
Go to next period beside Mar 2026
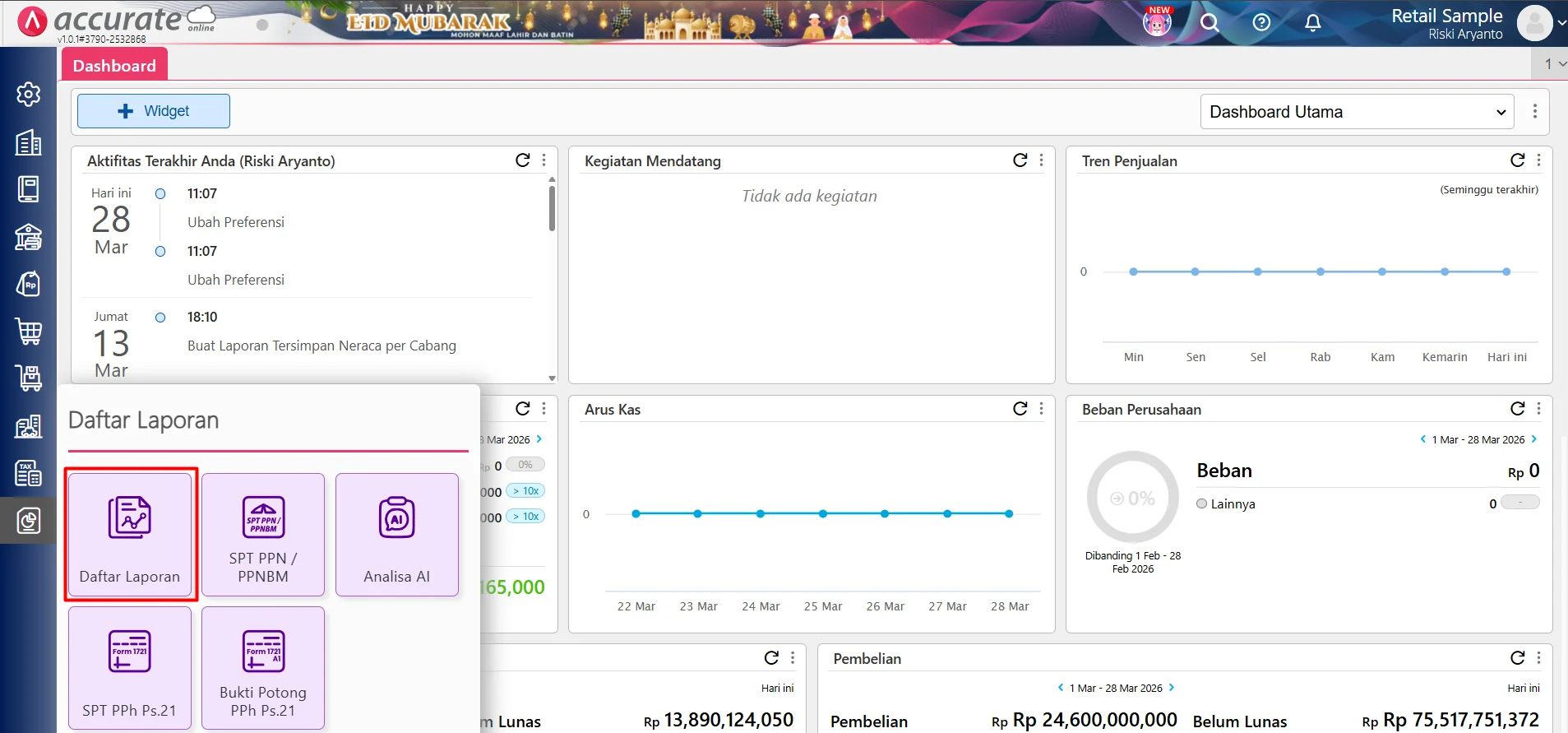(539, 439)
